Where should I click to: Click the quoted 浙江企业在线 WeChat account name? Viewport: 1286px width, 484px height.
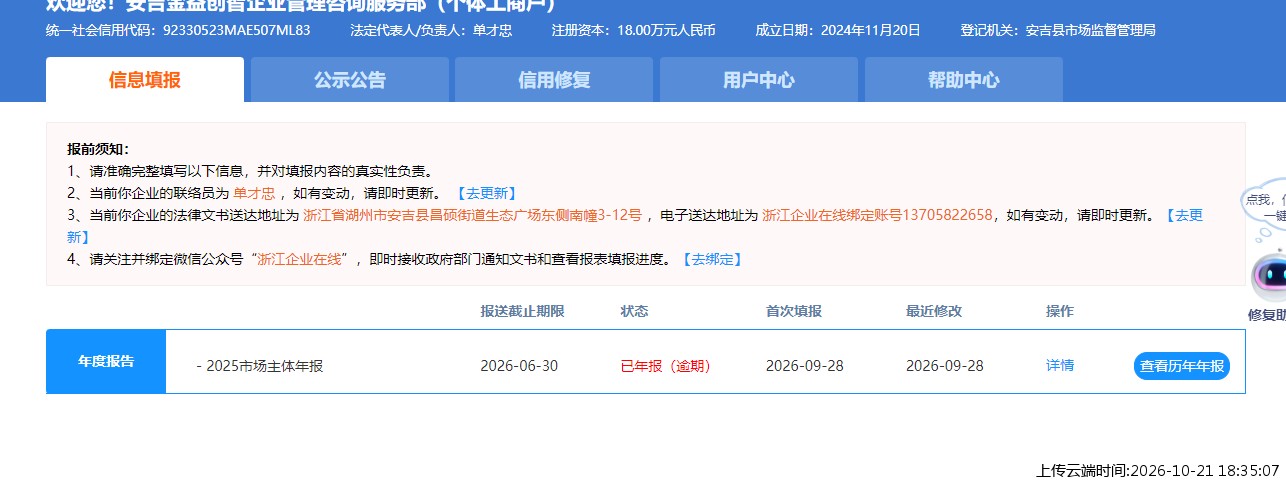coord(300,259)
